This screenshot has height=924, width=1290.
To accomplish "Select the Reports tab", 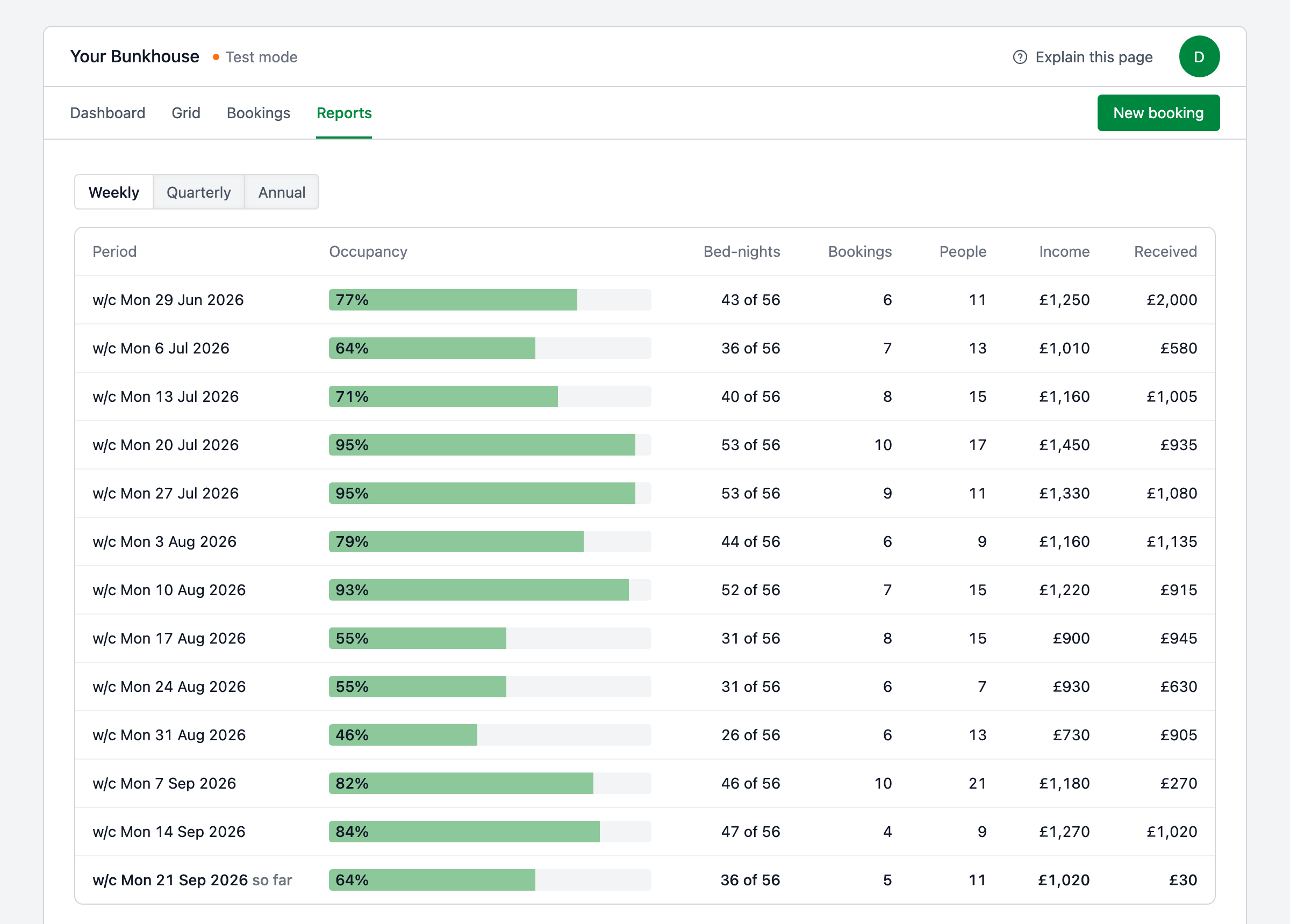I will 344,113.
